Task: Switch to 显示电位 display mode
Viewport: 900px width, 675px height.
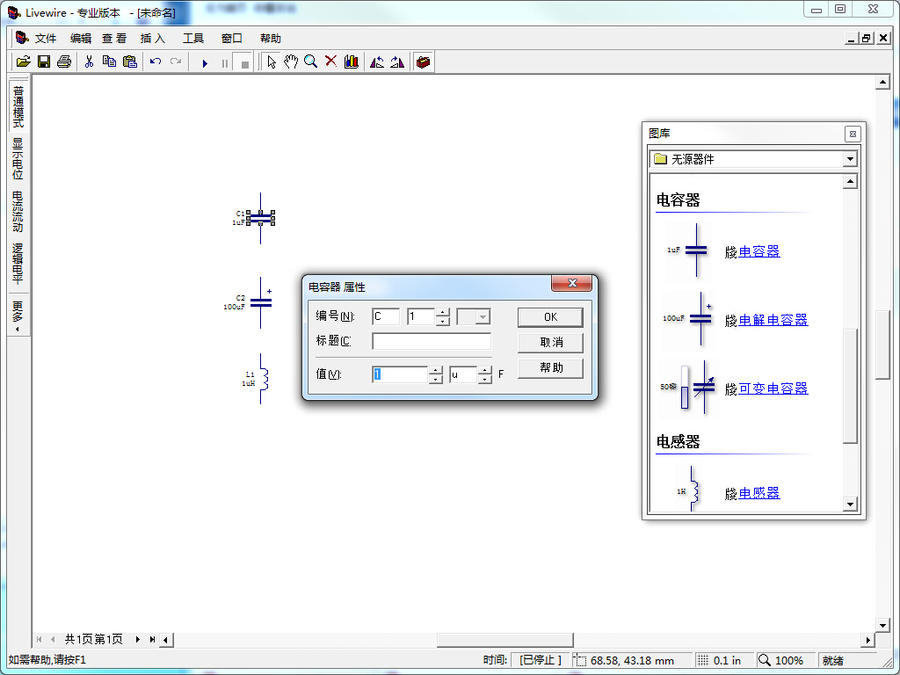Action: click(18, 158)
